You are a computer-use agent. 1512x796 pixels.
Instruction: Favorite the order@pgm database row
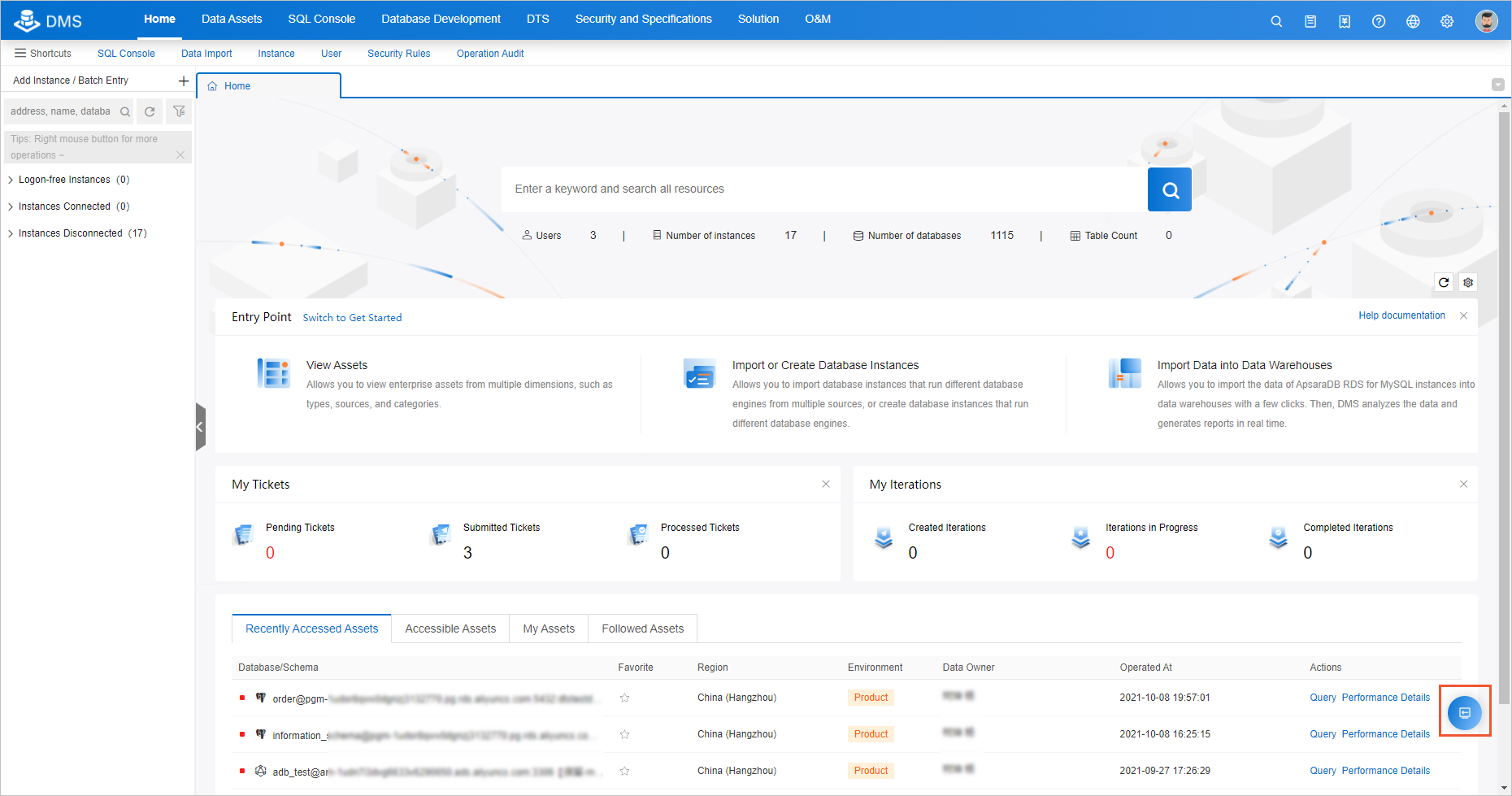pos(624,698)
